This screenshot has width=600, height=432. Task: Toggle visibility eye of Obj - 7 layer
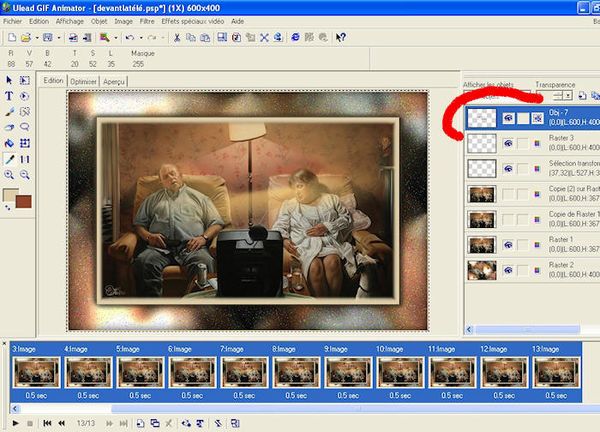(x=508, y=118)
